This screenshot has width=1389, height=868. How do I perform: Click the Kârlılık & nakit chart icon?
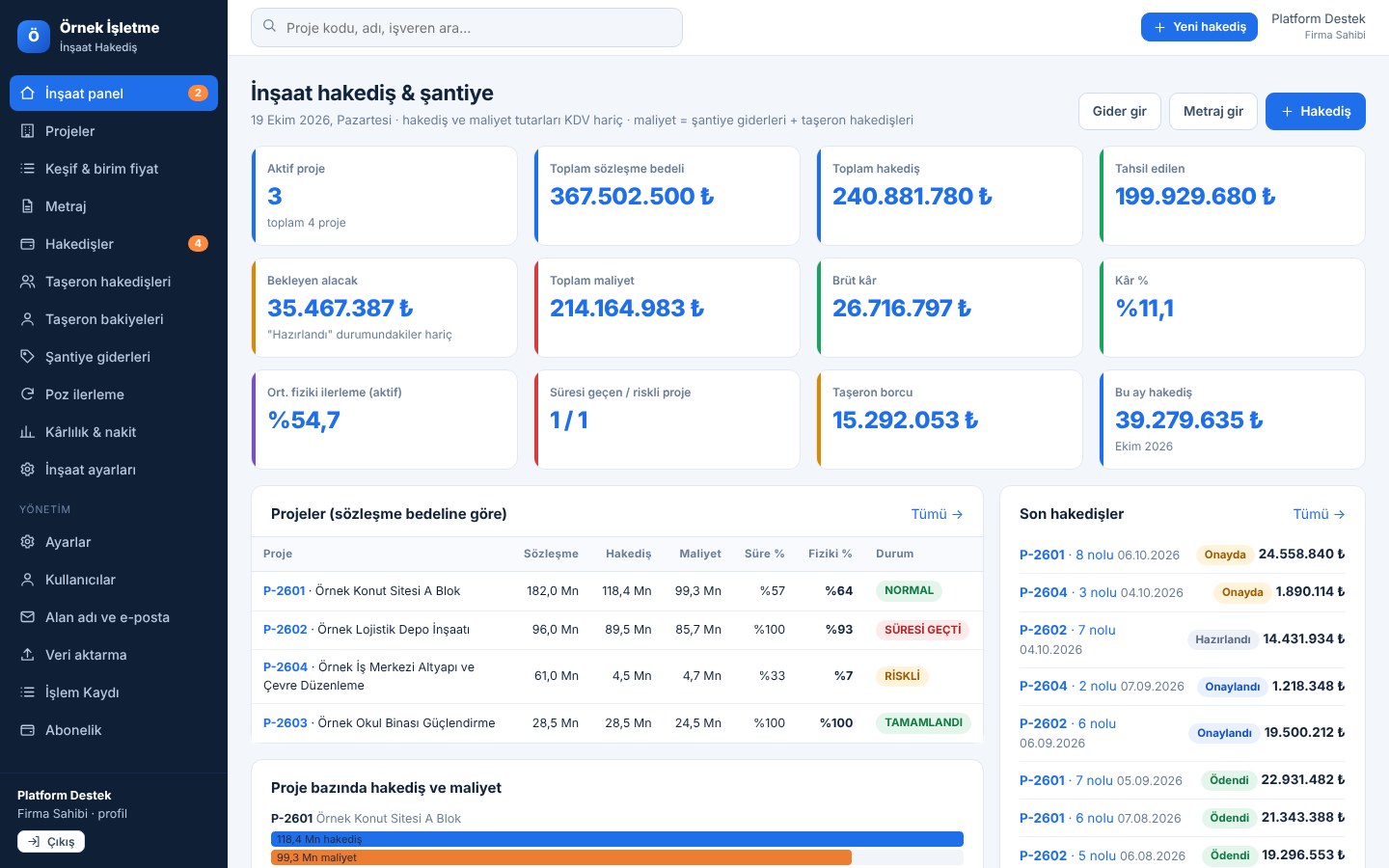(27, 432)
